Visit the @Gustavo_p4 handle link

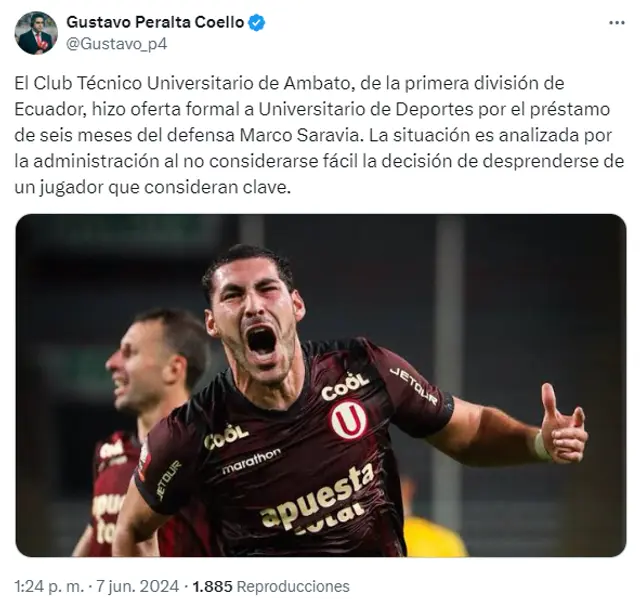(117, 44)
